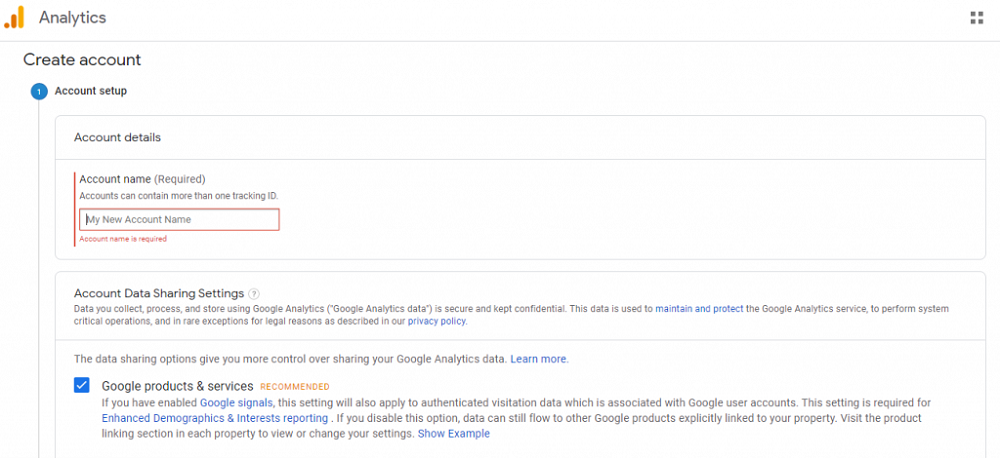Open the 'maintain and protect' link
The height and width of the screenshot is (458, 1000).
(x=699, y=309)
